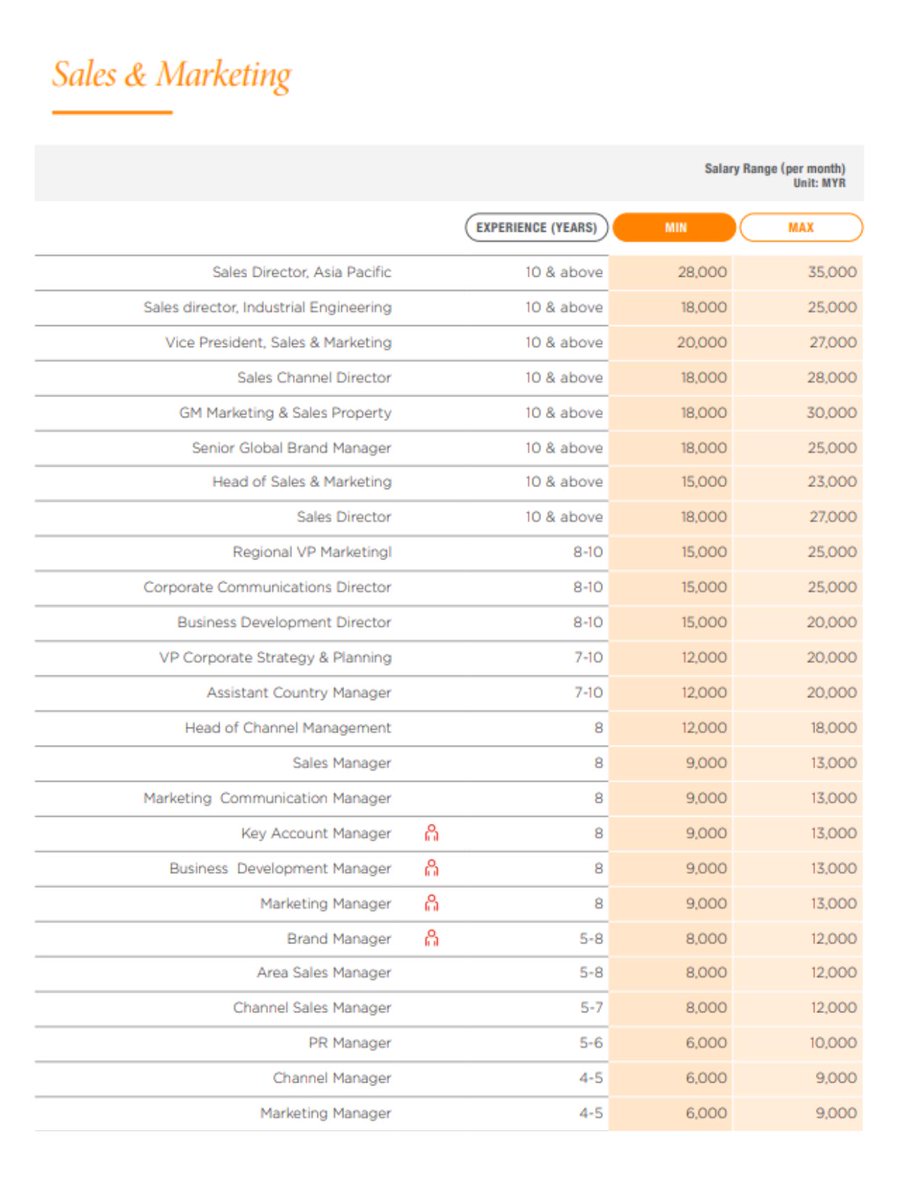Click the Channel Sales Manager title
Viewport: 900px width, 1200px height.
click(312, 1007)
